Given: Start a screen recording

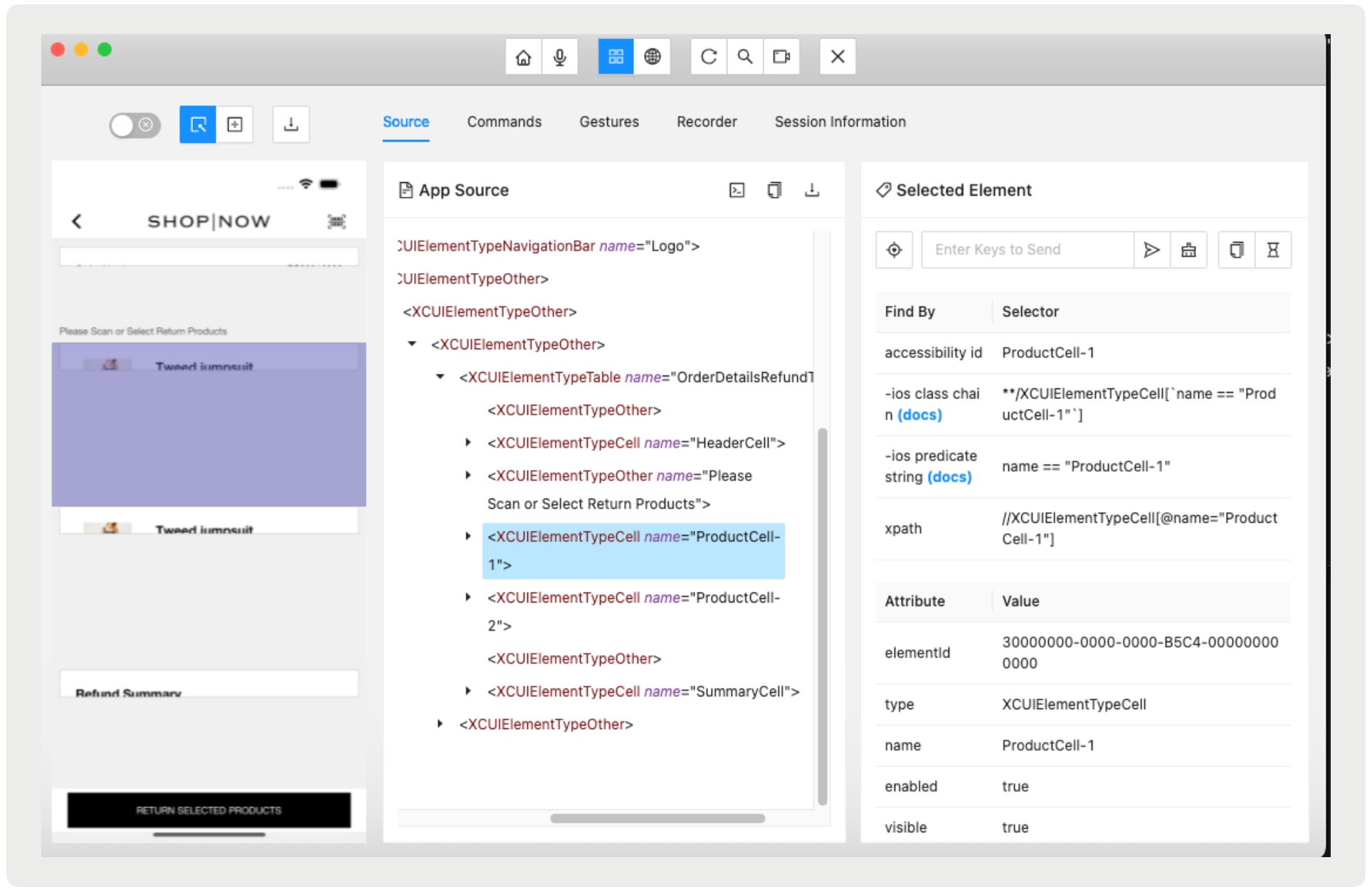Looking at the screenshot, I should pyautogui.click(x=781, y=56).
